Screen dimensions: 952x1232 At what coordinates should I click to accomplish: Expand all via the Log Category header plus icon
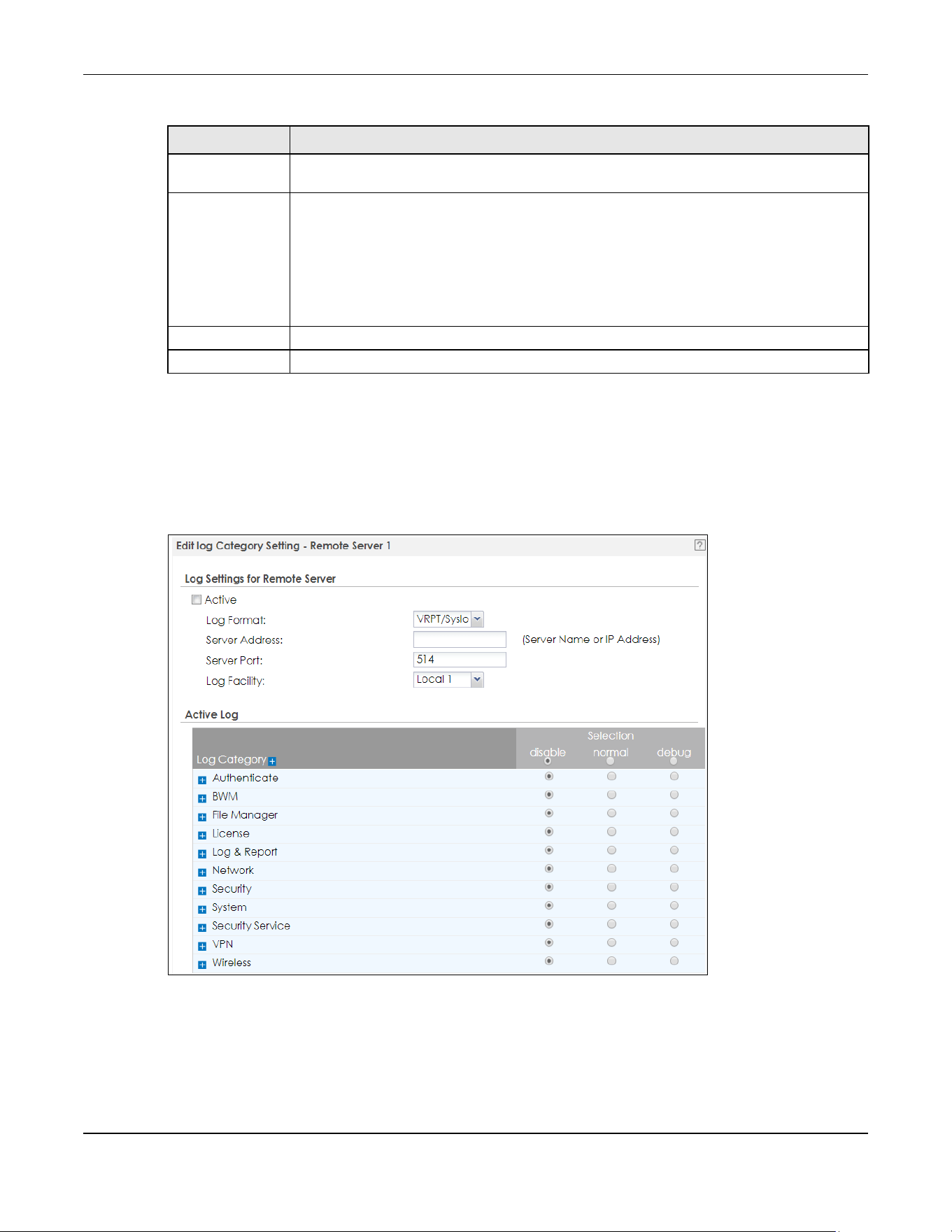pyautogui.click(x=272, y=761)
